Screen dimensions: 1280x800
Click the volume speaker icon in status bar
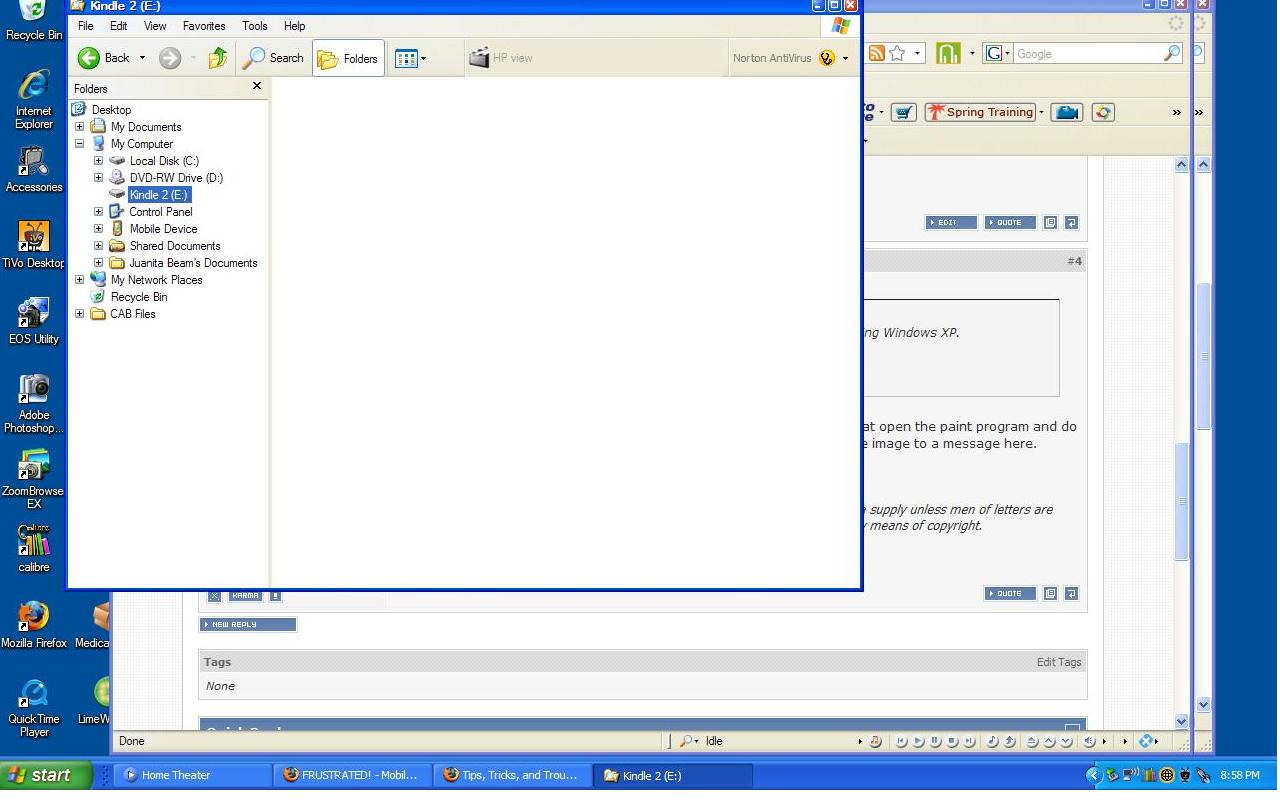click(1089, 742)
